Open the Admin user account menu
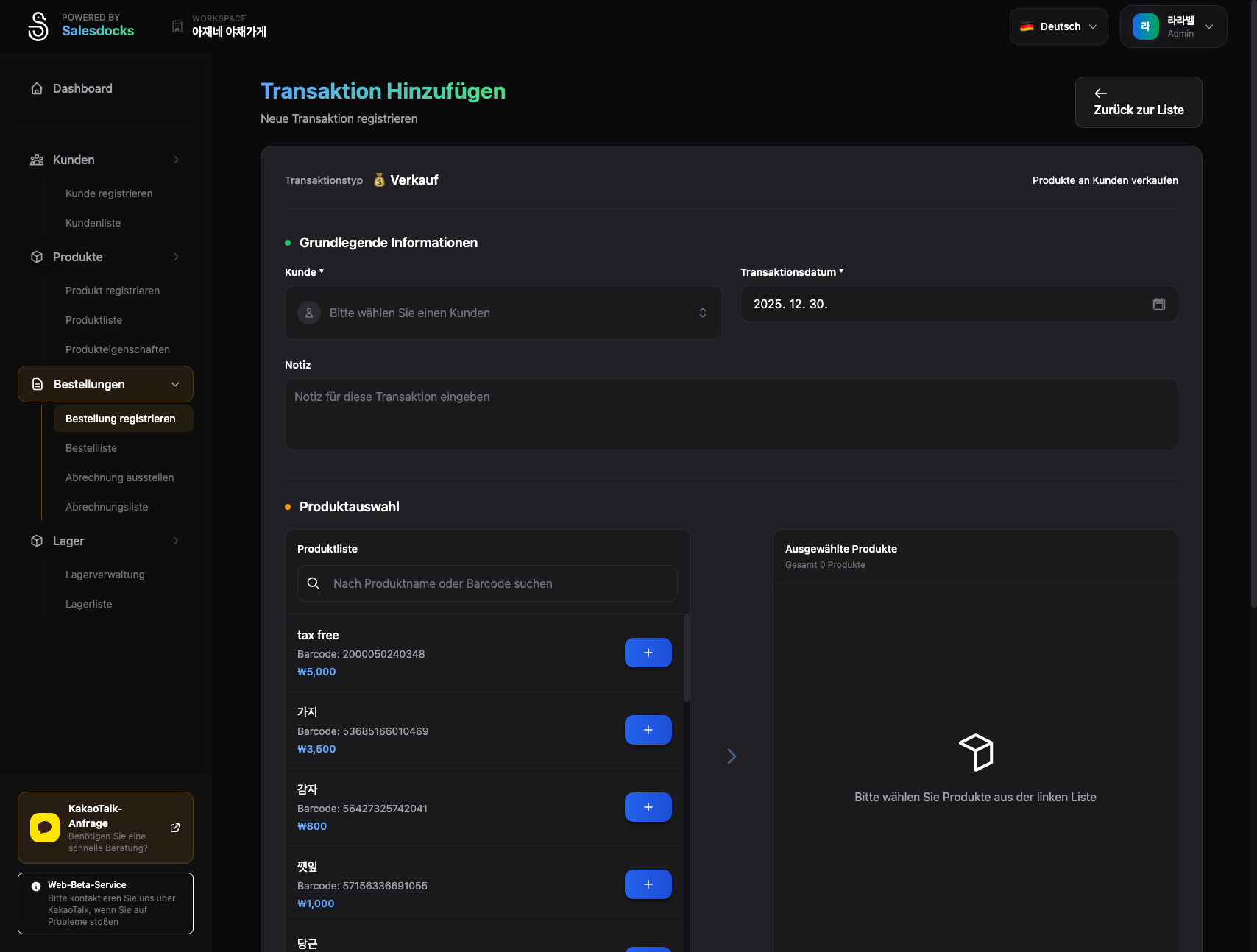This screenshot has height=952, width=1257. point(1173,26)
